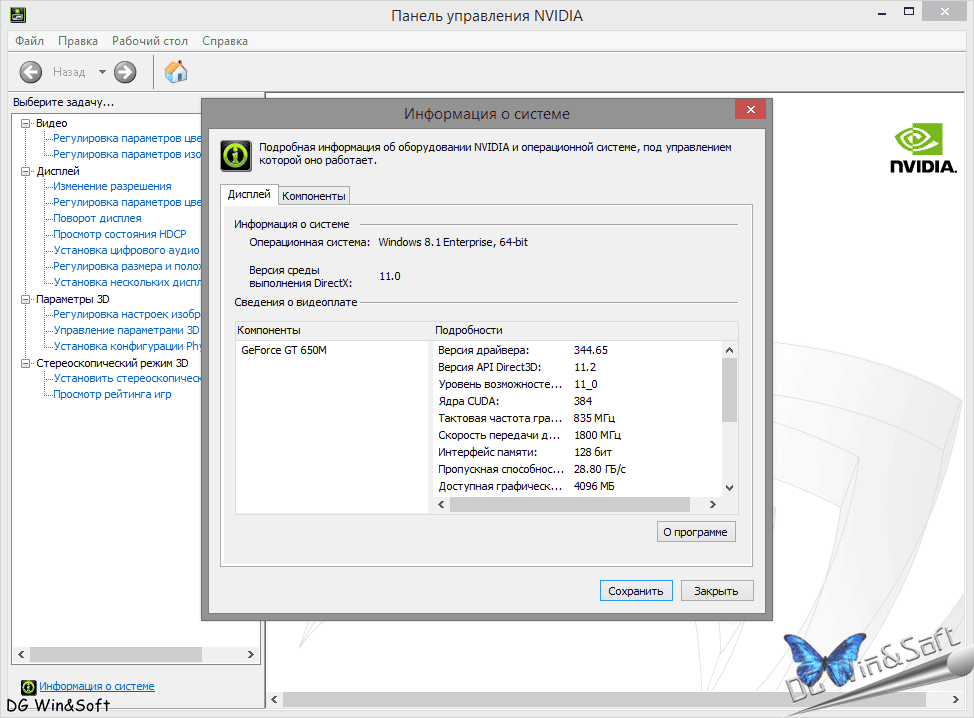This screenshot has height=718, width=974.
Task: Click the NVIDIA logo in the main panel
Action: click(923, 148)
